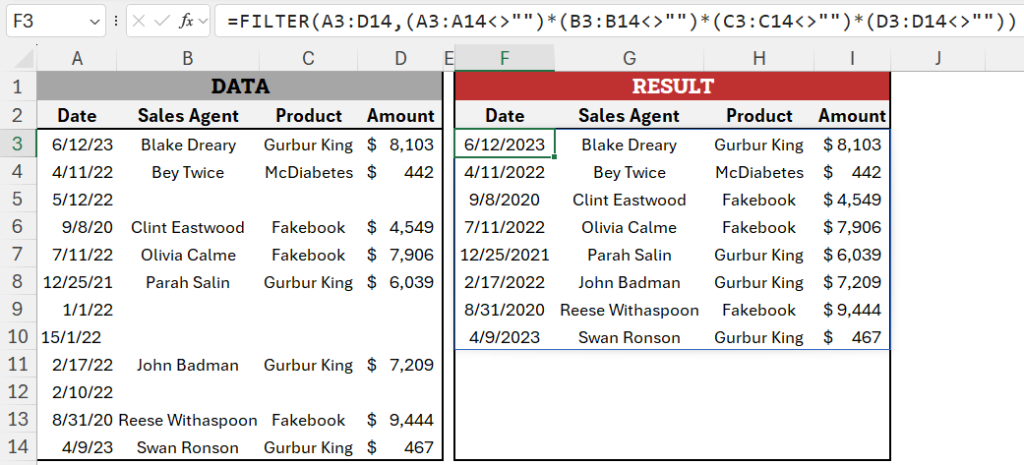Select row 10 header

(x=18, y=337)
